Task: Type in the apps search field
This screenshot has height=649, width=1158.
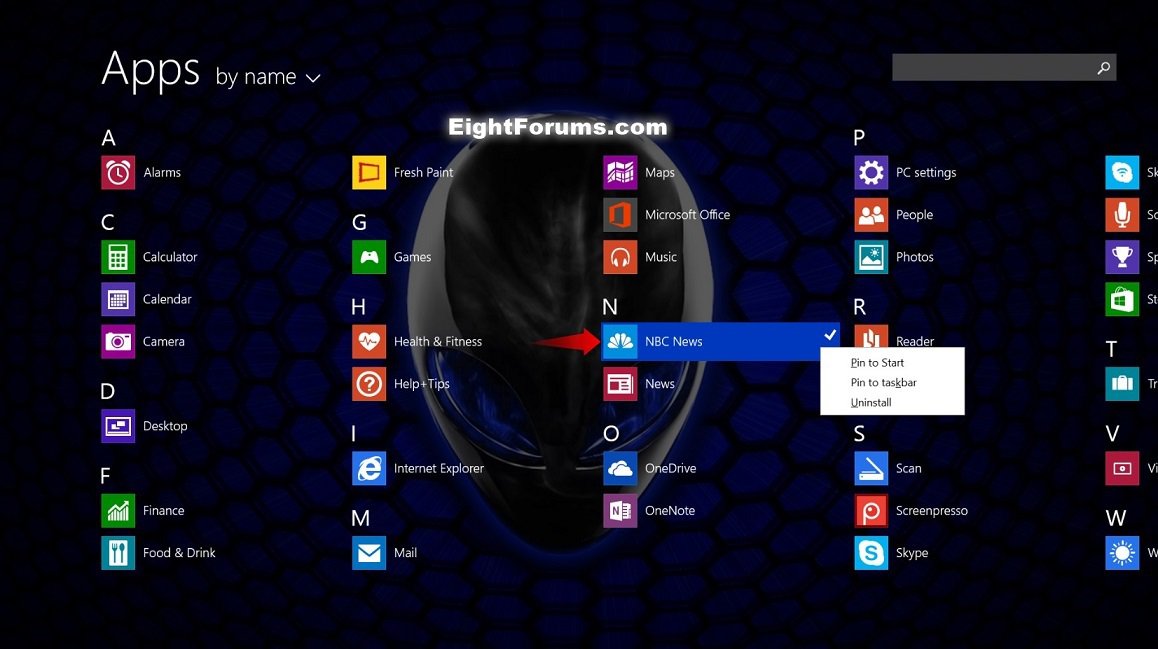Action: [x=990, y=68]
